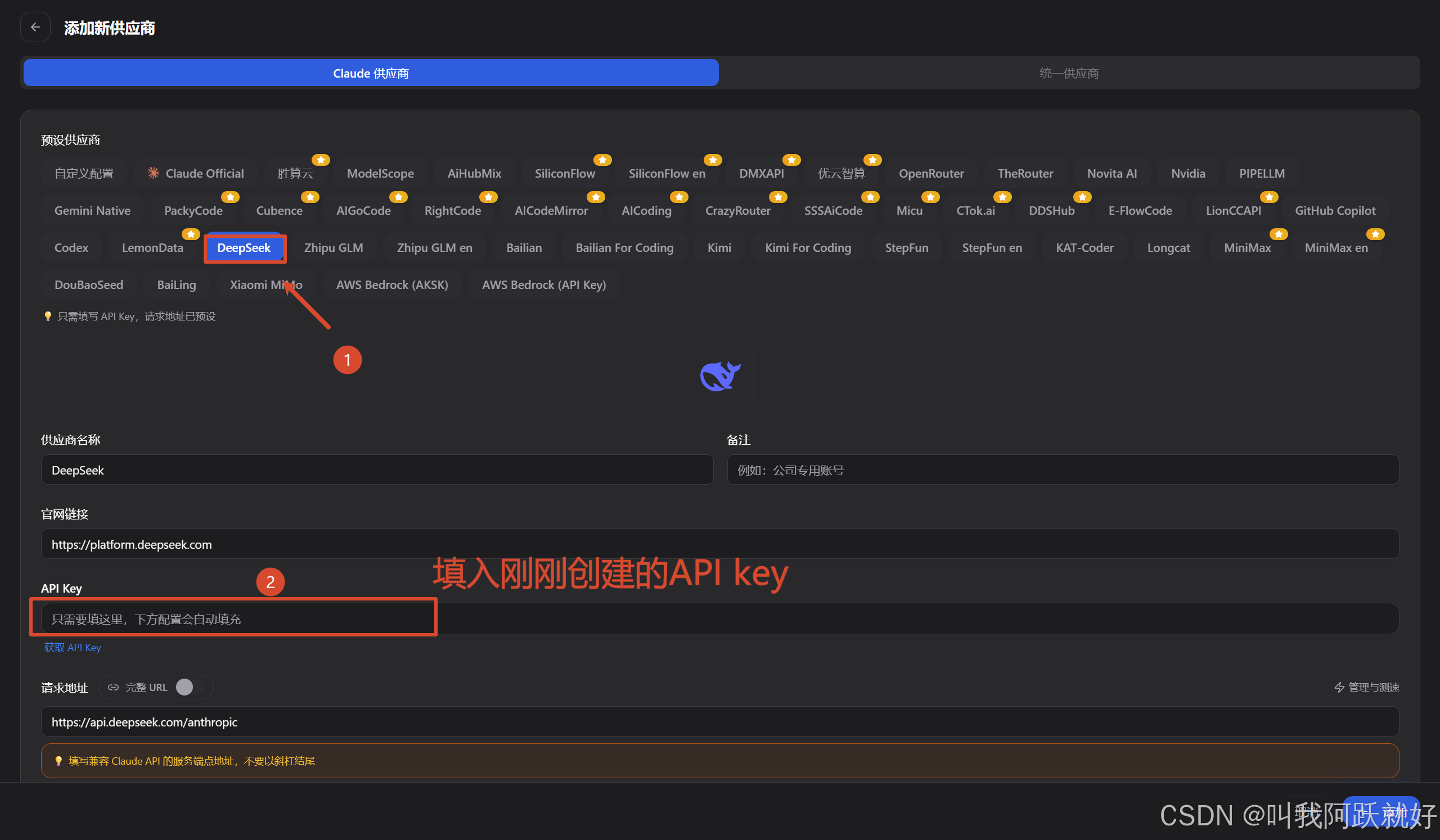
Task: Choose the DDSHub preset
Action: pos(1051,210)
